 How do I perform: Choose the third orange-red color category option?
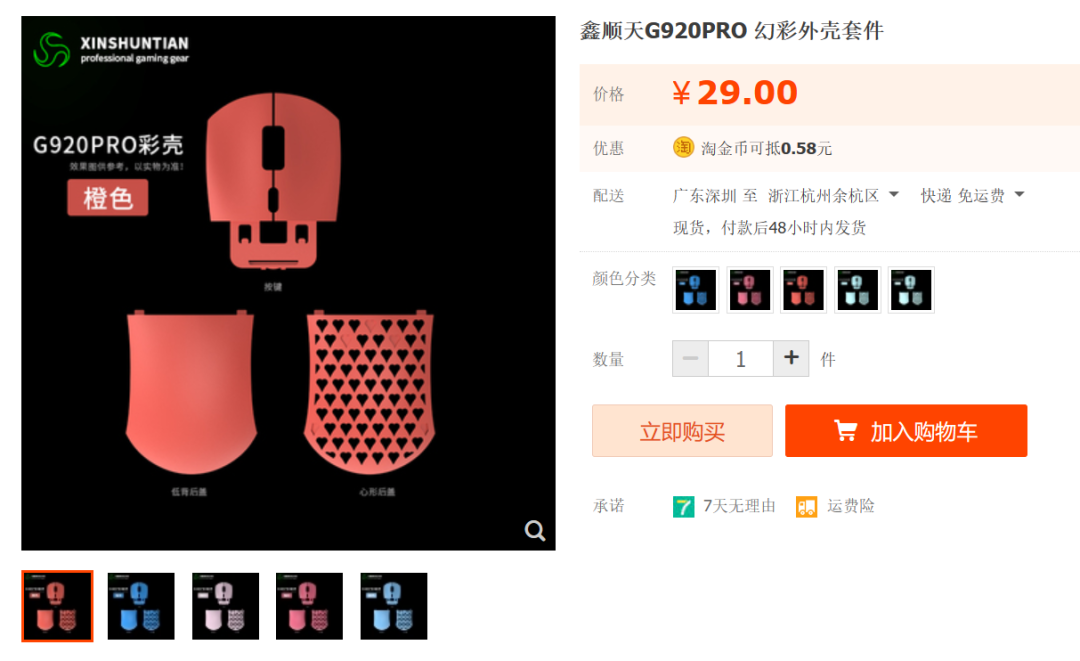803,290
